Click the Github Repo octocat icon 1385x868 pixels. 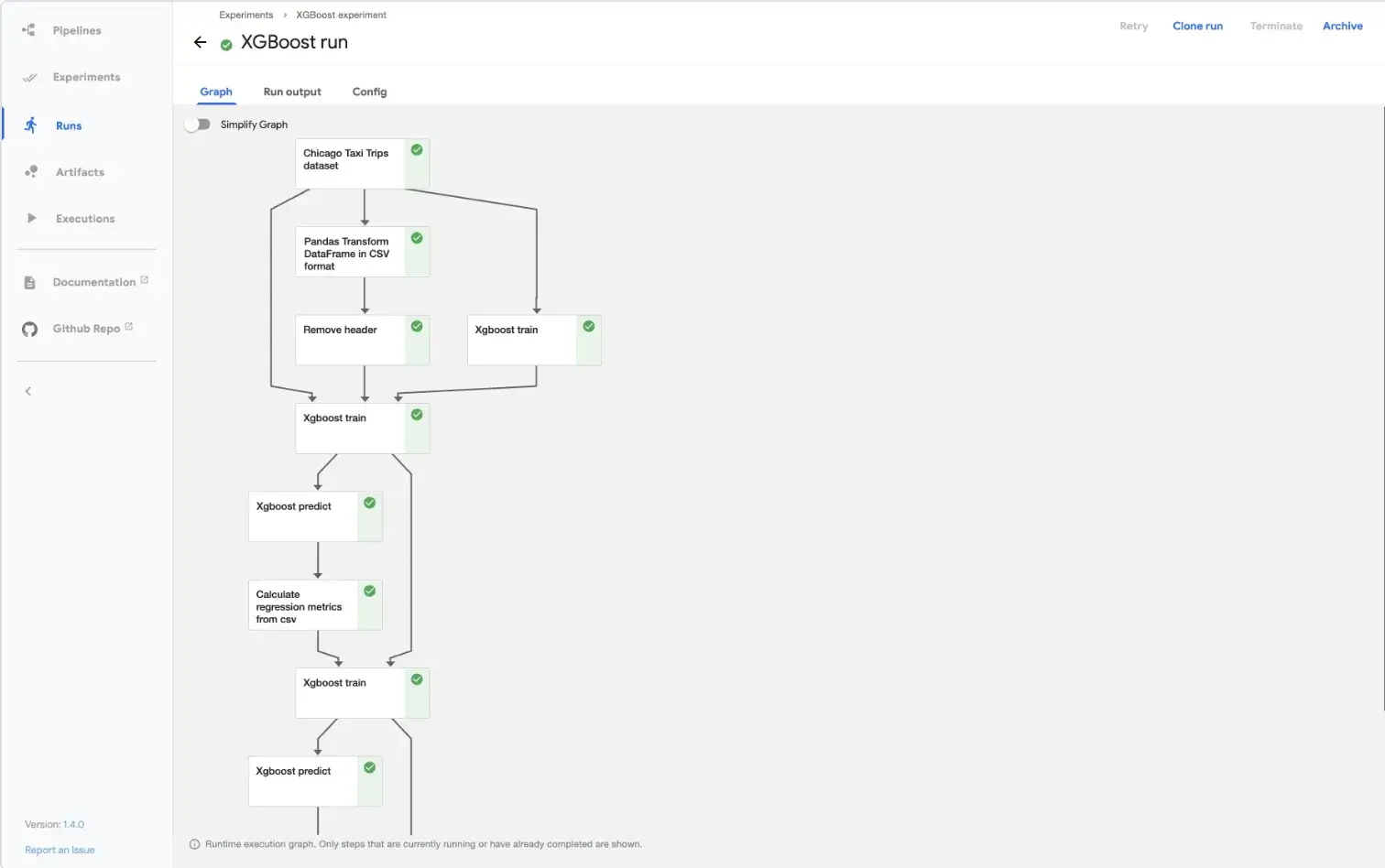tap(29, 330)
